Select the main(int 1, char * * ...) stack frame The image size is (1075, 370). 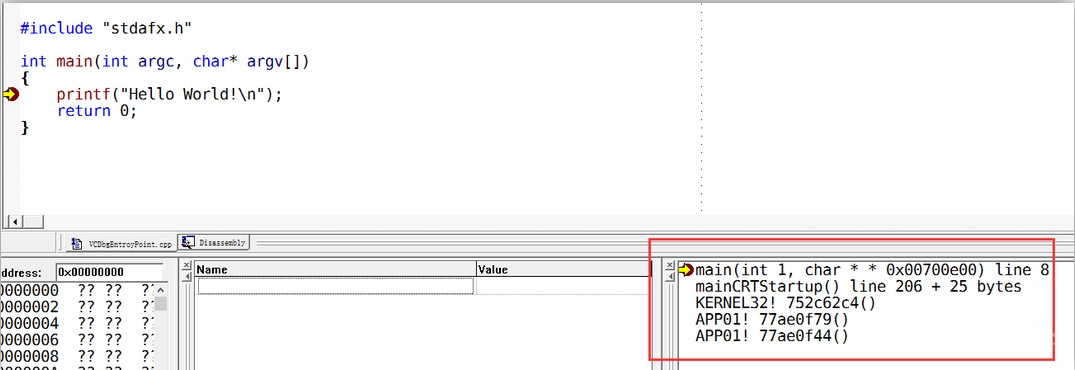[872, 270]
